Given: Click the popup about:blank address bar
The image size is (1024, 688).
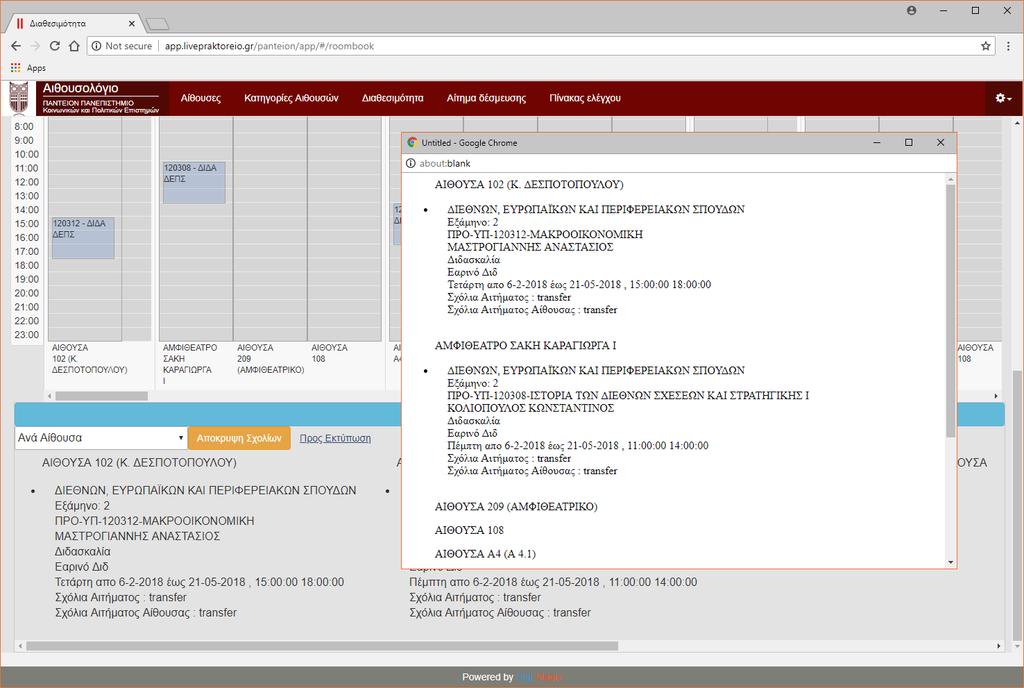Looking at the screenshot, I should (x=679, y=163).
